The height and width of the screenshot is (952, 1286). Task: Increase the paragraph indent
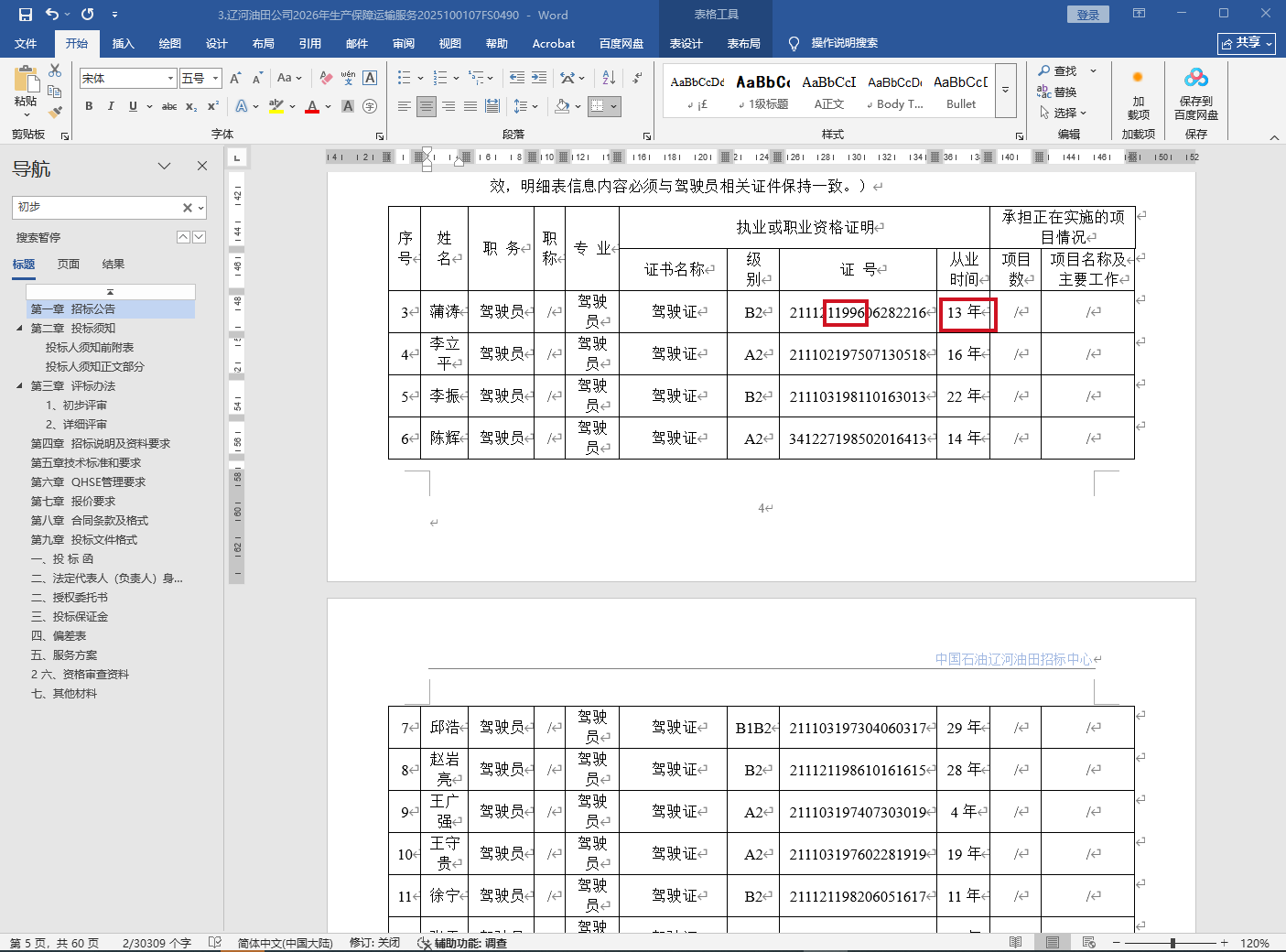tap(539, 79)
